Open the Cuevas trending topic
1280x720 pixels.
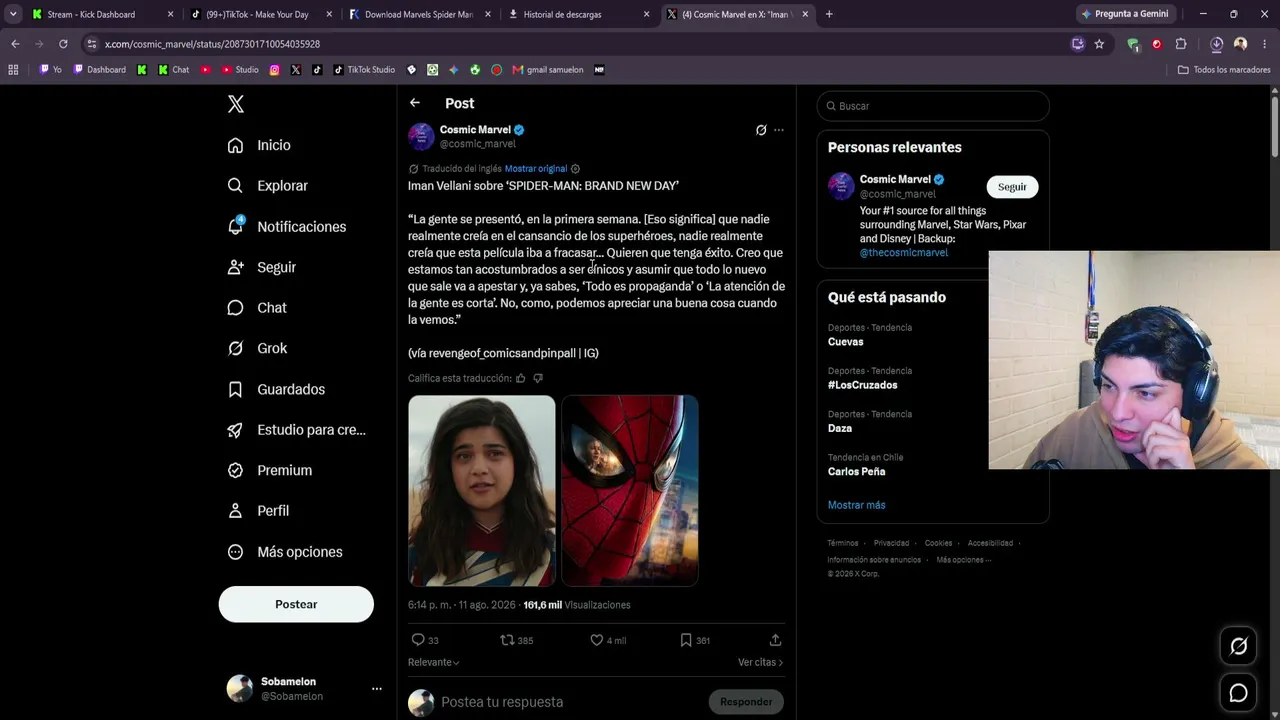pyautogui.click(x=846, y=342)
